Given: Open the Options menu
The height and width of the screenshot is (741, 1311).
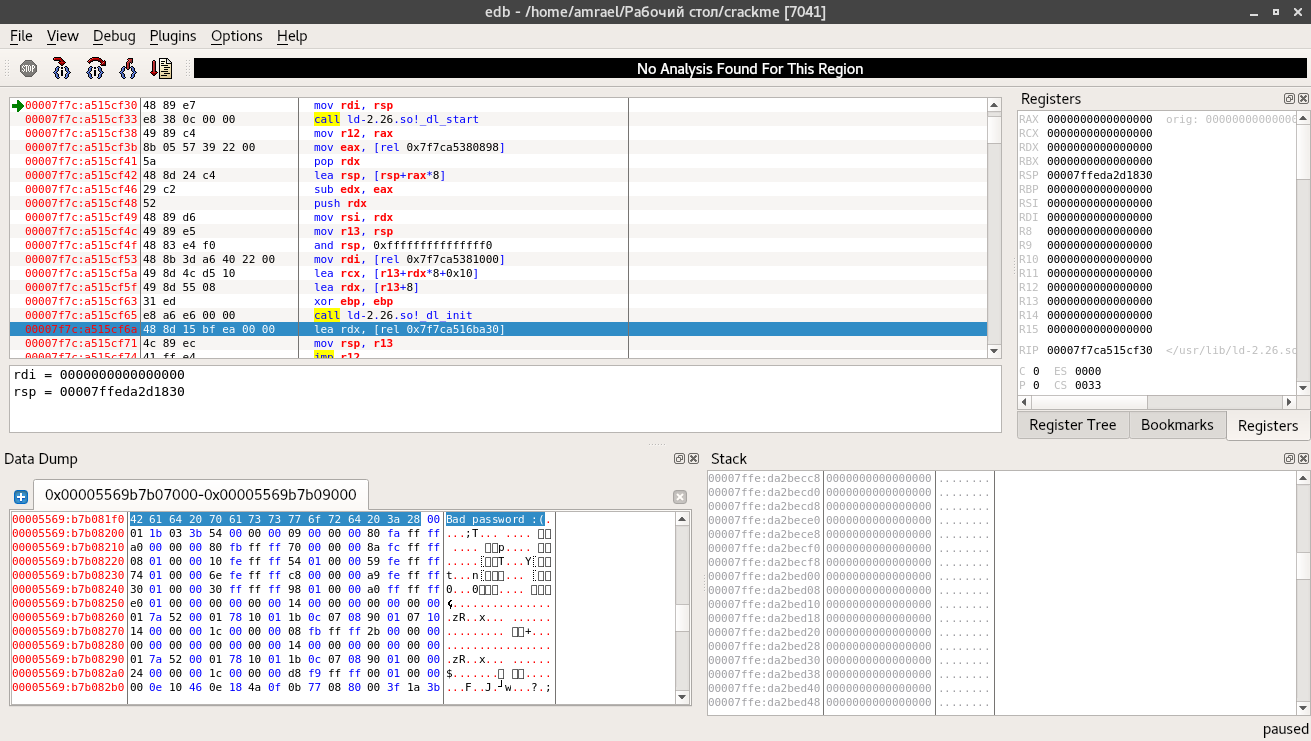Looking at the screenshot, I should click(236, 36).
